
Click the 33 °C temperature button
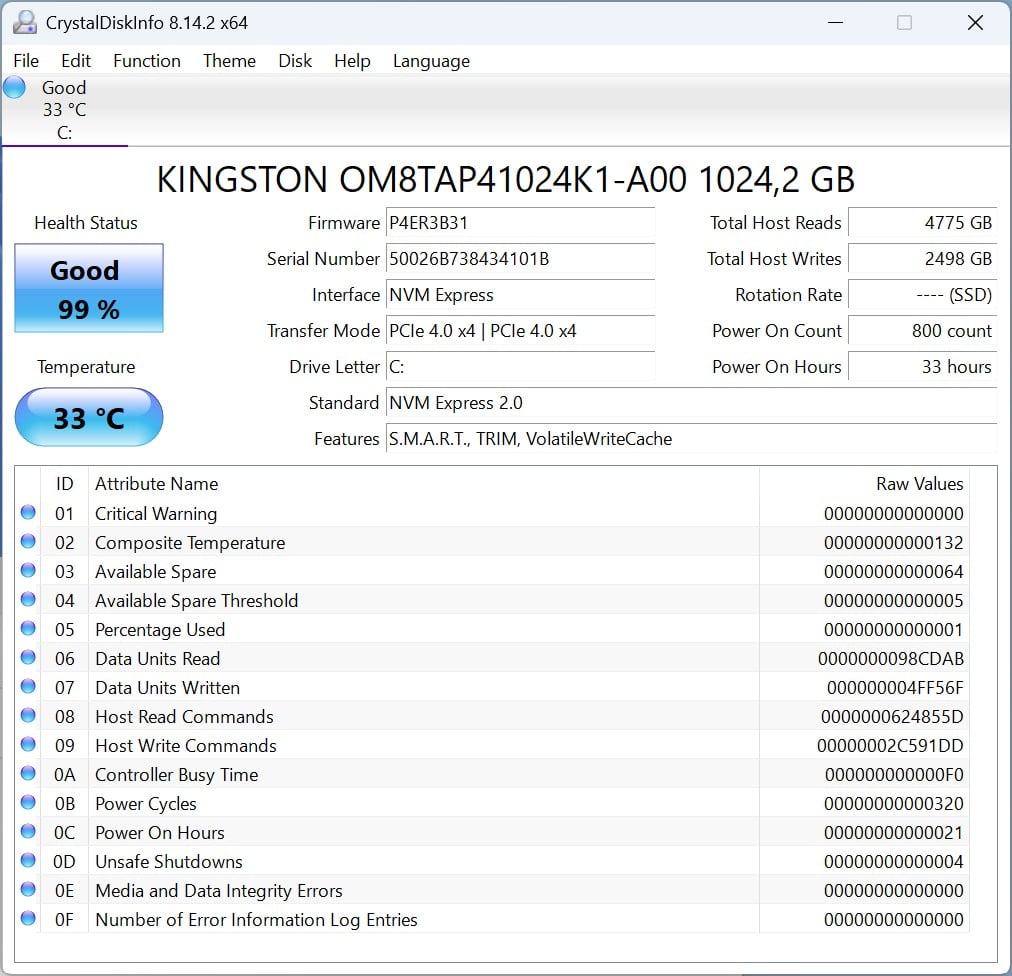[88, 417]
